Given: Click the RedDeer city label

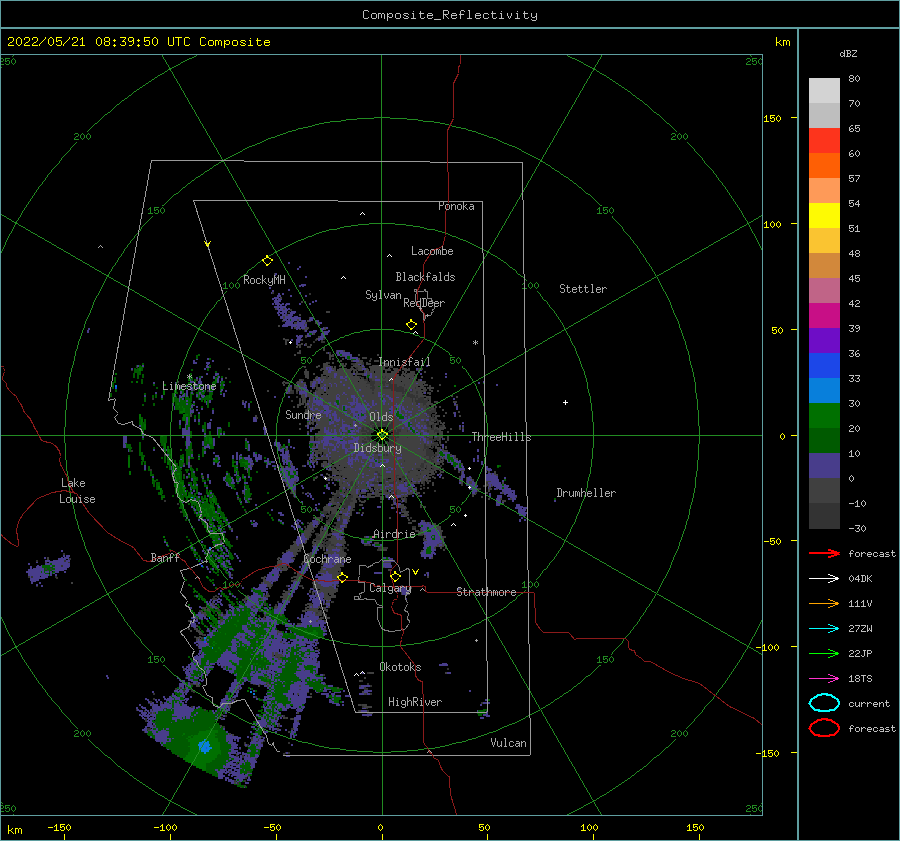Looking at the screenshot, I should [424, 303].
